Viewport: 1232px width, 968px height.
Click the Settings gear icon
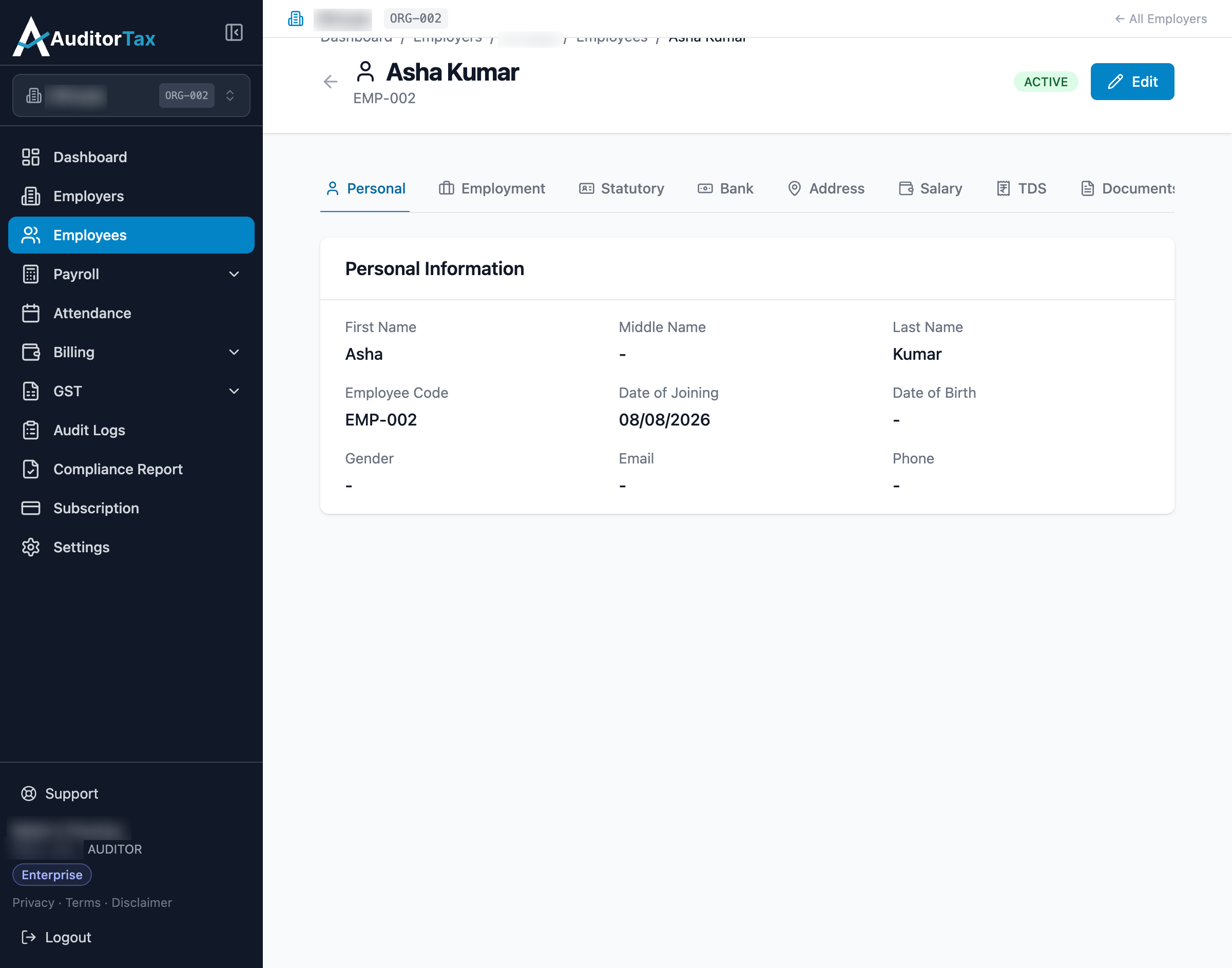coord(31,548)
